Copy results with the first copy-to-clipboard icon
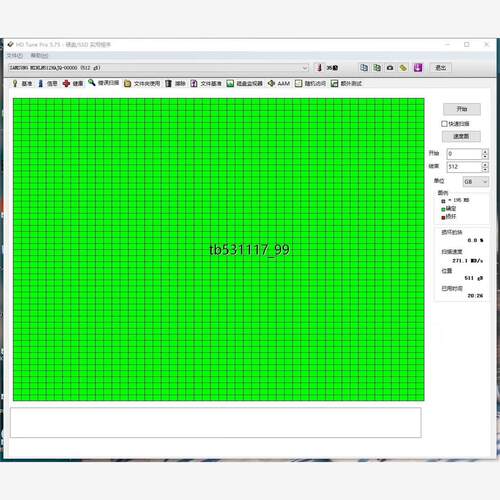The width and height of the screenshot is (500, 500). point(364,68)
